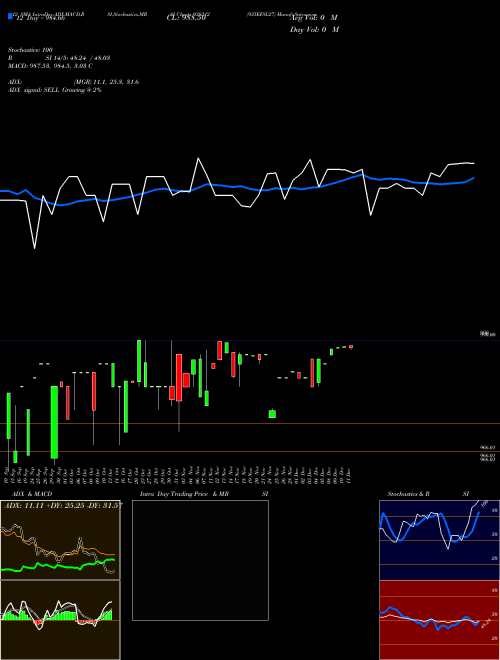Click the 'Stochastics & R' panel title
Screen dimensions: 500x660
pos(408,494)
